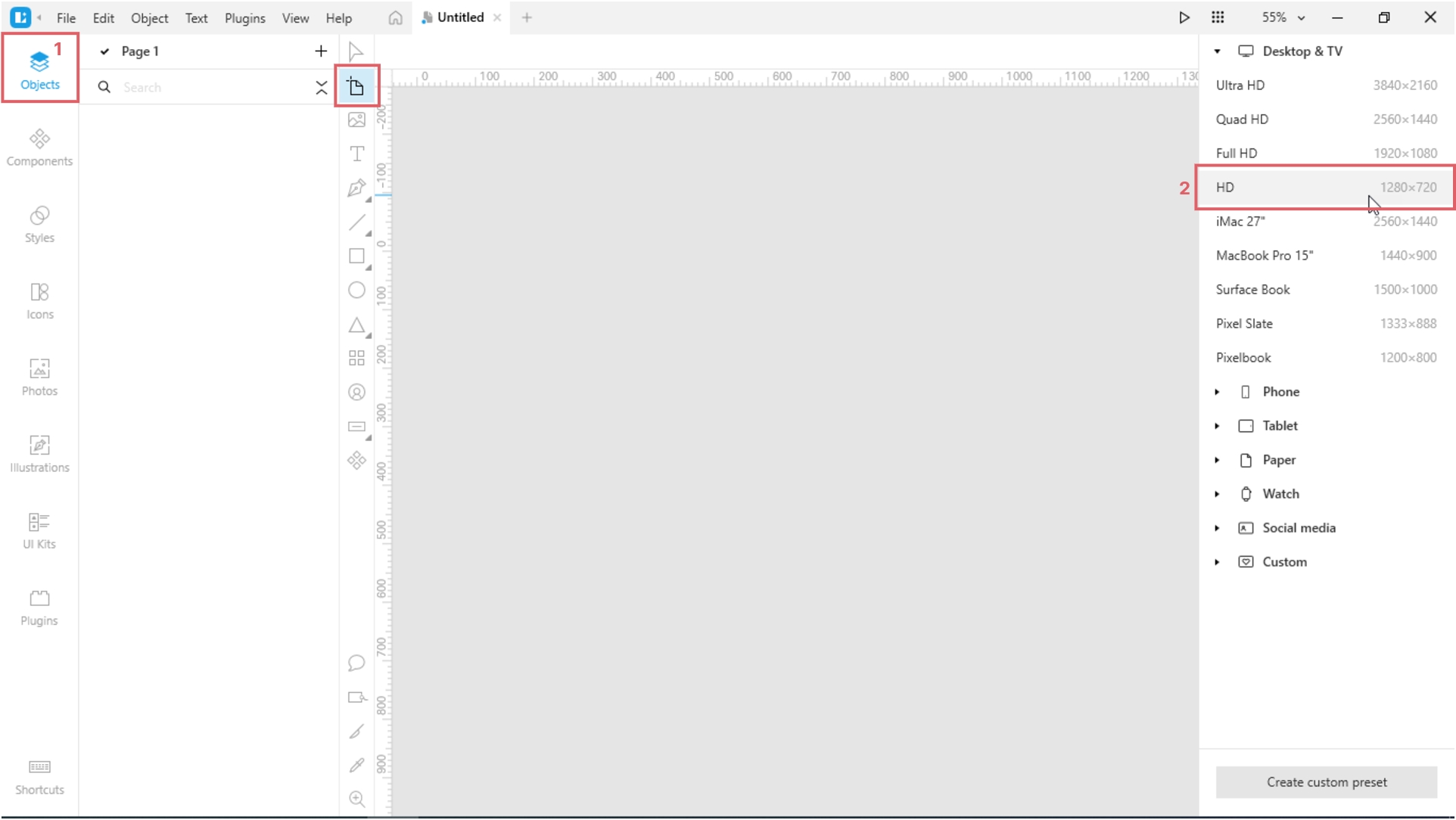Open the Object menu
The height and width of the screenshot is (820, 1456).
click(x=149, y=18)
